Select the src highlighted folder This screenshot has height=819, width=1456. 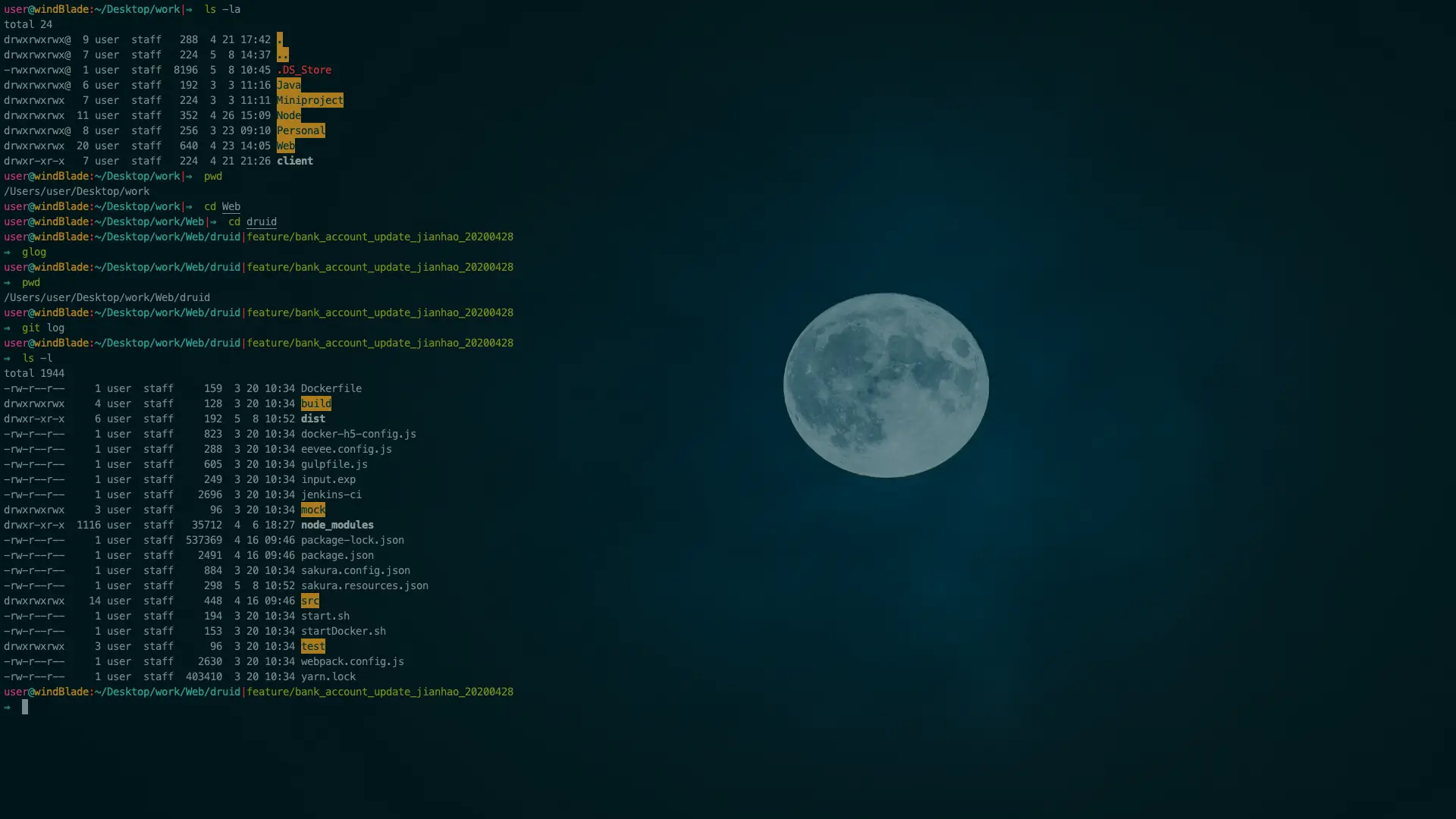click(x=310, y=601)
